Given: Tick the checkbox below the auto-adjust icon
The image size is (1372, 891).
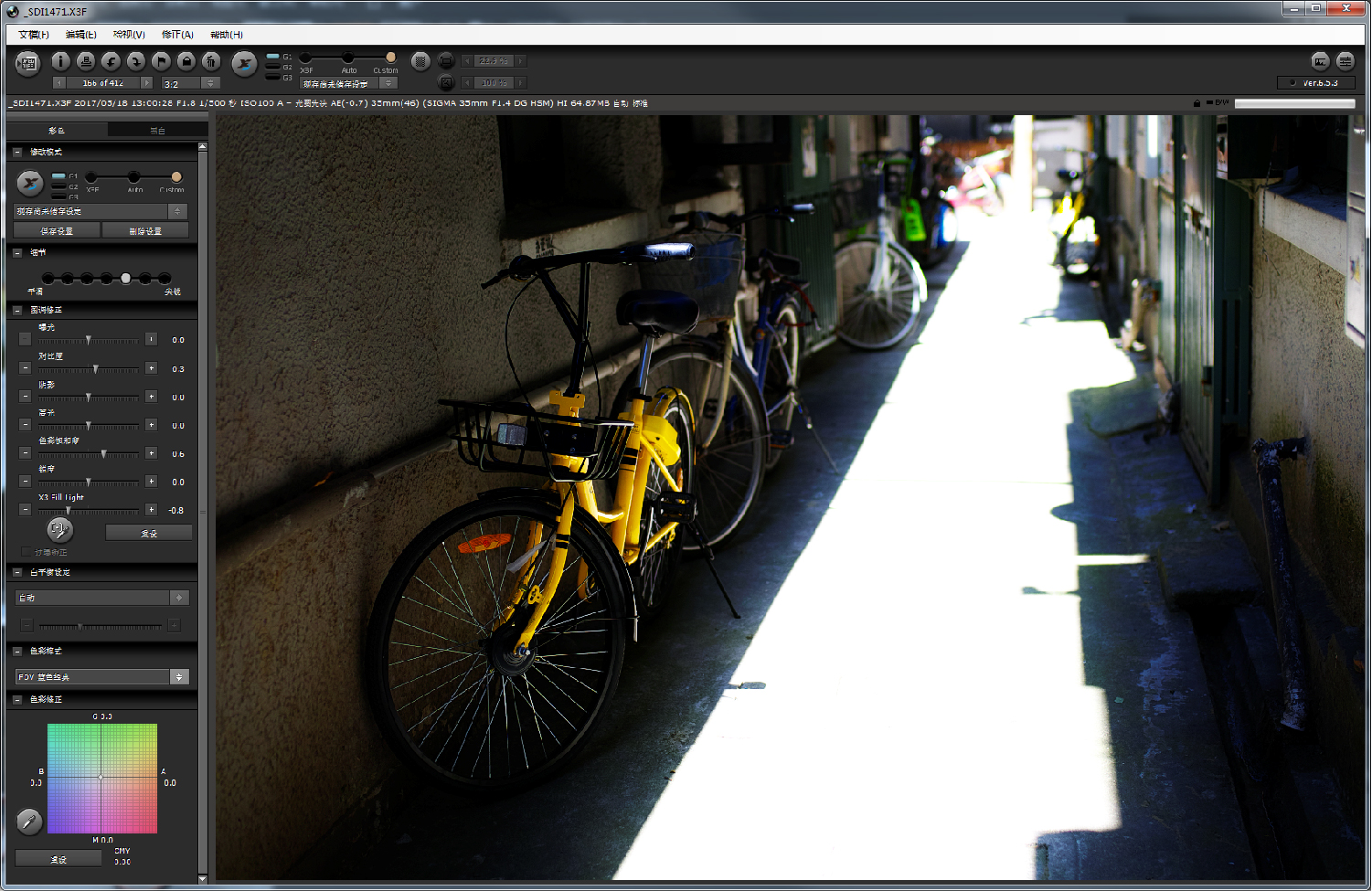Looking at the screenshot, I should [x=26, y=552].
